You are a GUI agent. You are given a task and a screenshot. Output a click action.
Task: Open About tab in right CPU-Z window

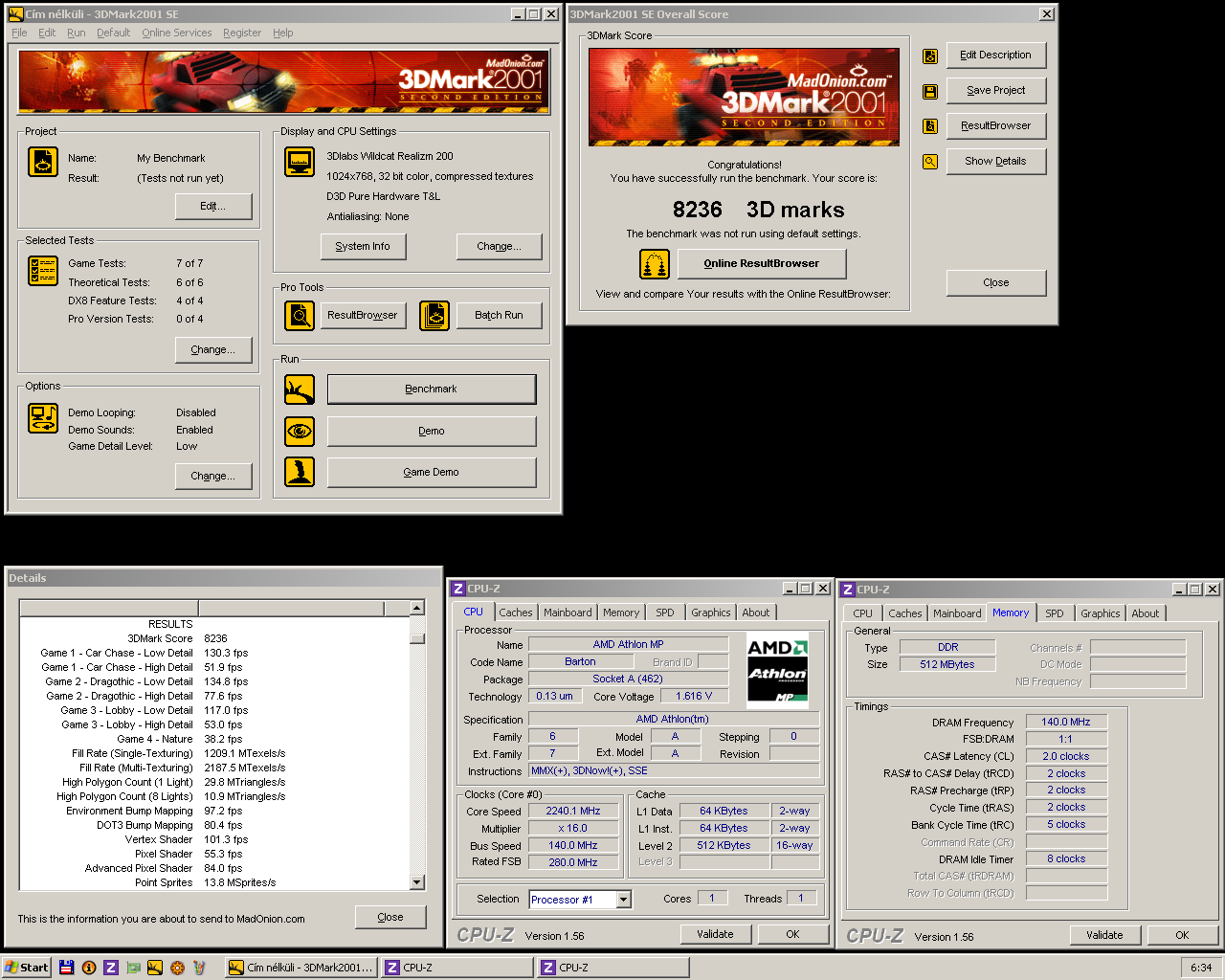1146,613
